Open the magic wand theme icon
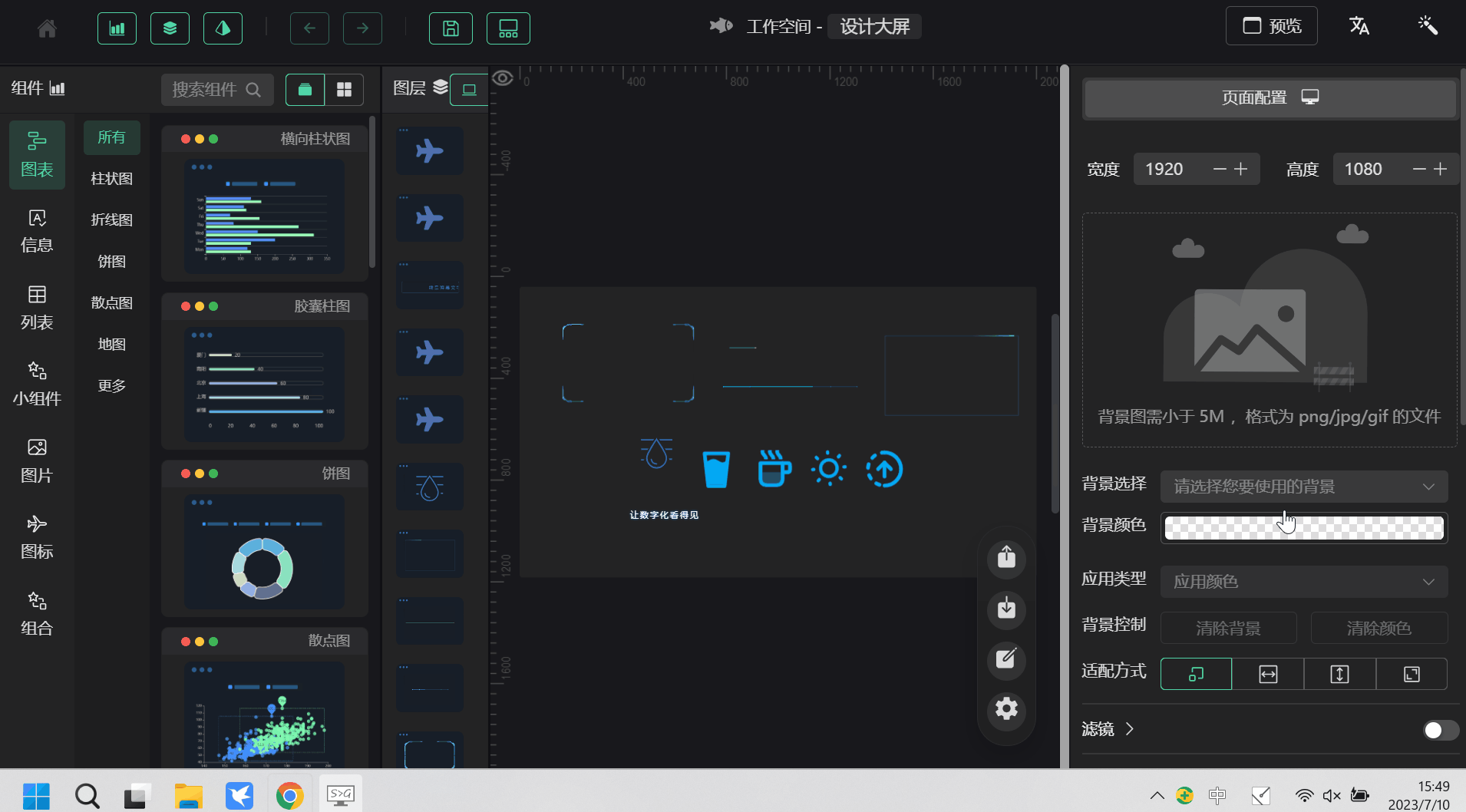1466x812 pixels. click(x=1428, y=26)
